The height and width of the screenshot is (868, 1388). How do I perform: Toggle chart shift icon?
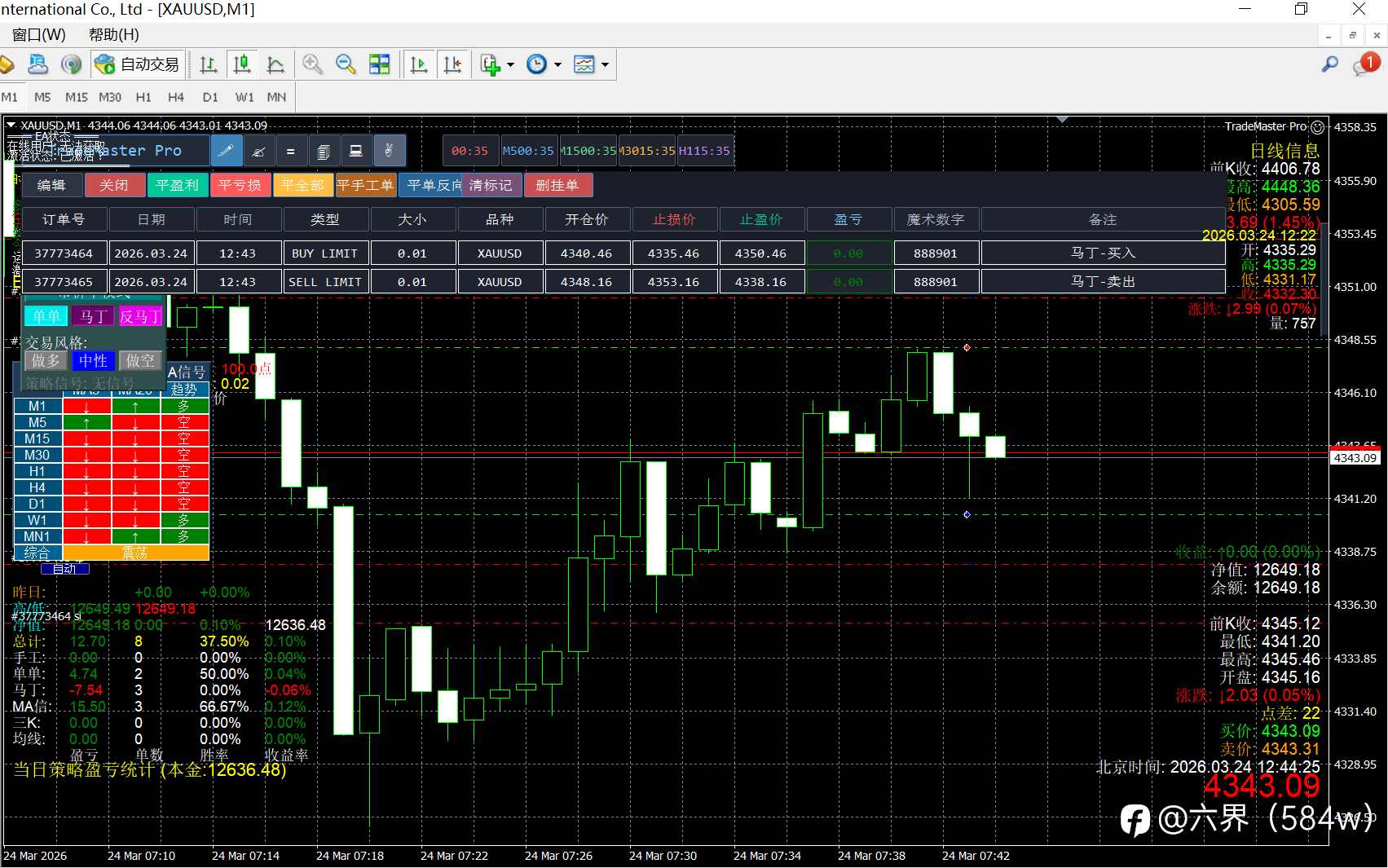coord(453,64)
